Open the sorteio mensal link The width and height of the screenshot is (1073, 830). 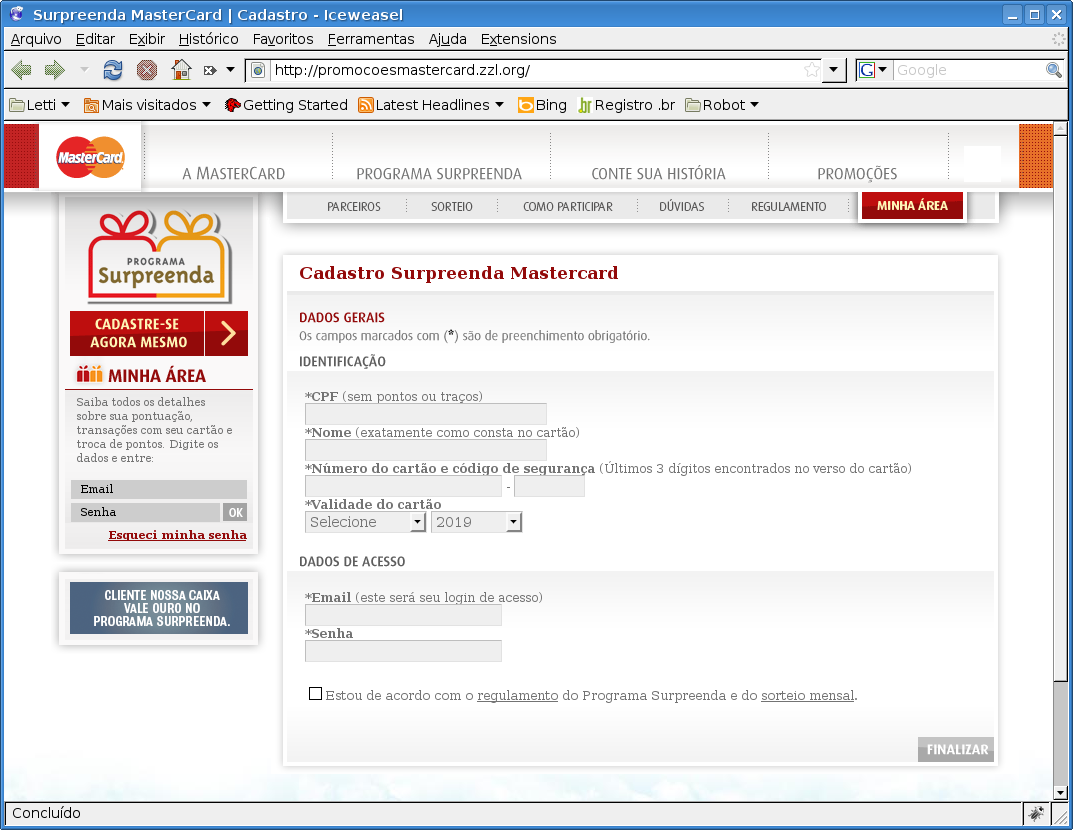coord(807,695)
